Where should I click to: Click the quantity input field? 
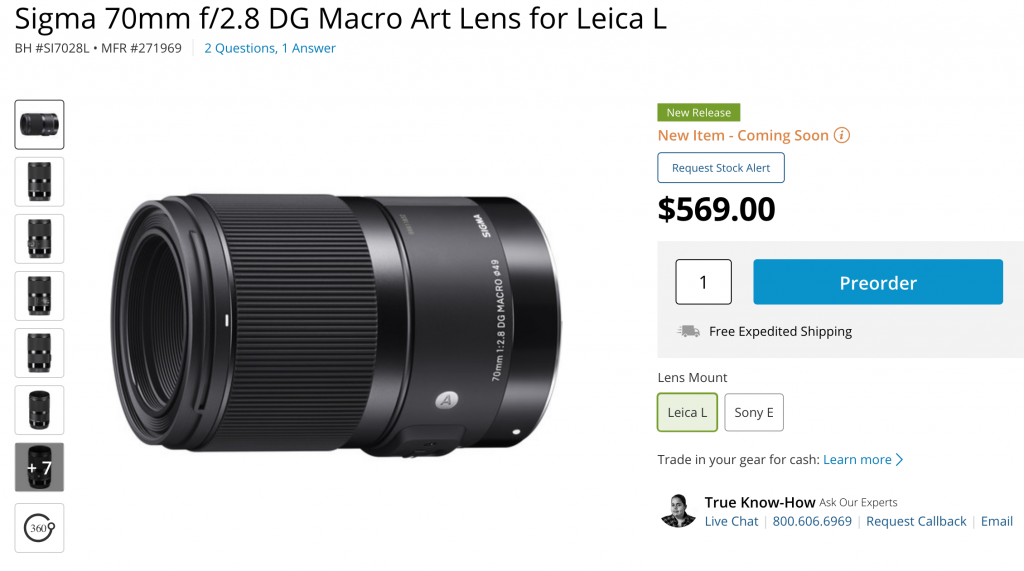click(703, 282)
